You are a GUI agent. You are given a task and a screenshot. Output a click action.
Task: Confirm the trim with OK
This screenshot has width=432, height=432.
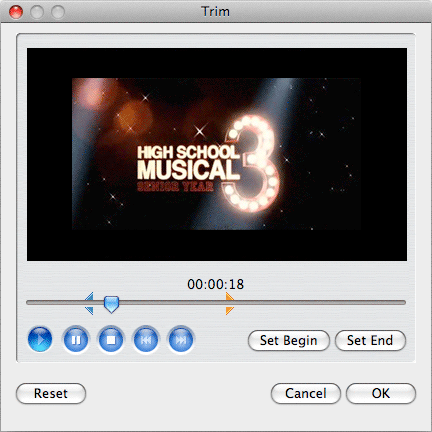(x=381, y=393)
